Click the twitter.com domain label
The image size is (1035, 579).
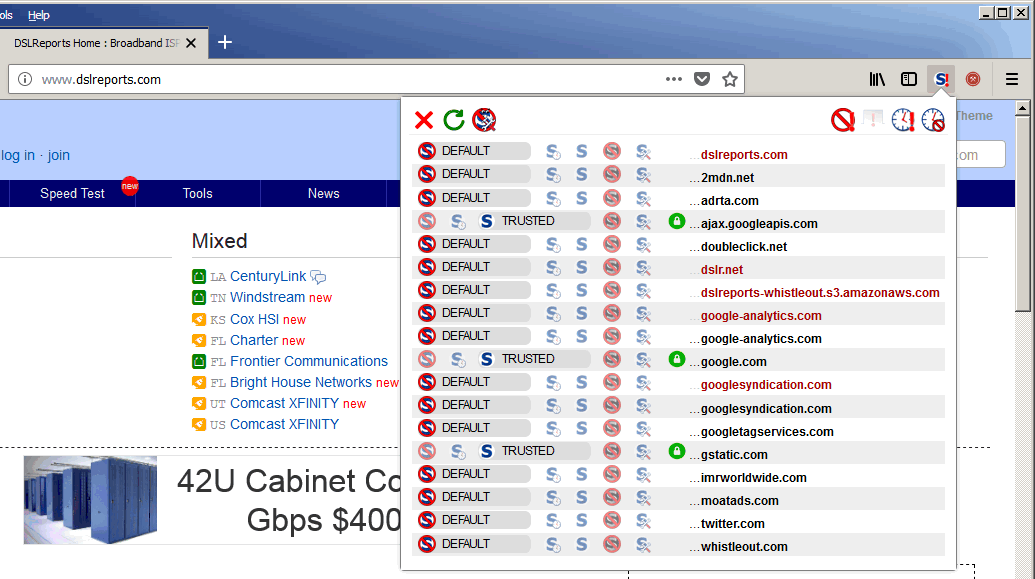(733, 524)
